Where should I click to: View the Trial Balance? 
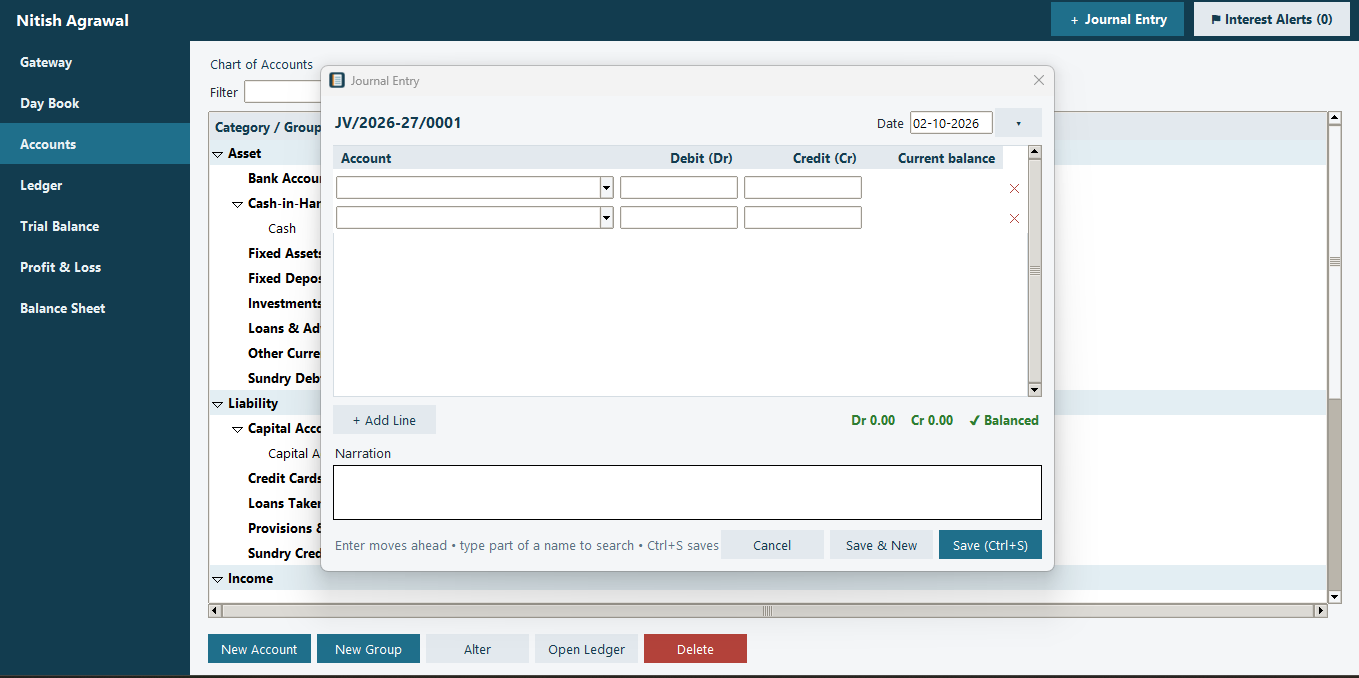pos(95,226)
